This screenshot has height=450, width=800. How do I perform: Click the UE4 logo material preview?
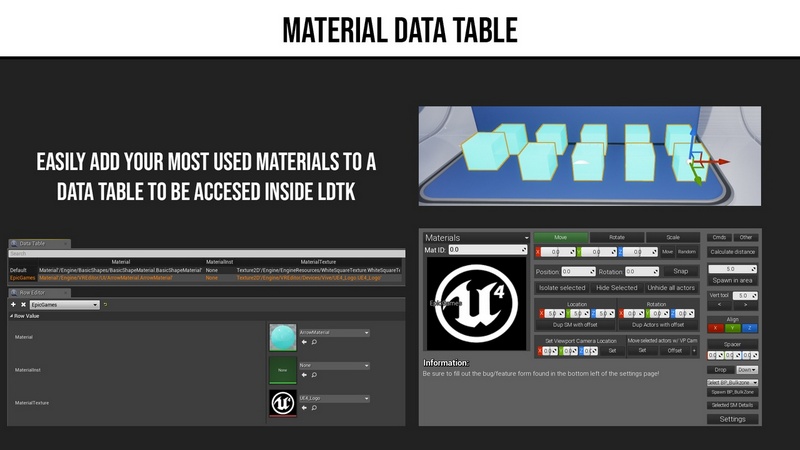pyautogui.click(x=476, y=304)
